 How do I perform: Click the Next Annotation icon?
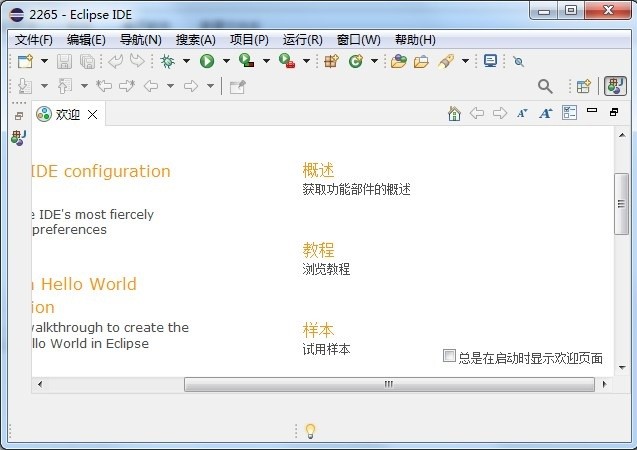[24, 86]
